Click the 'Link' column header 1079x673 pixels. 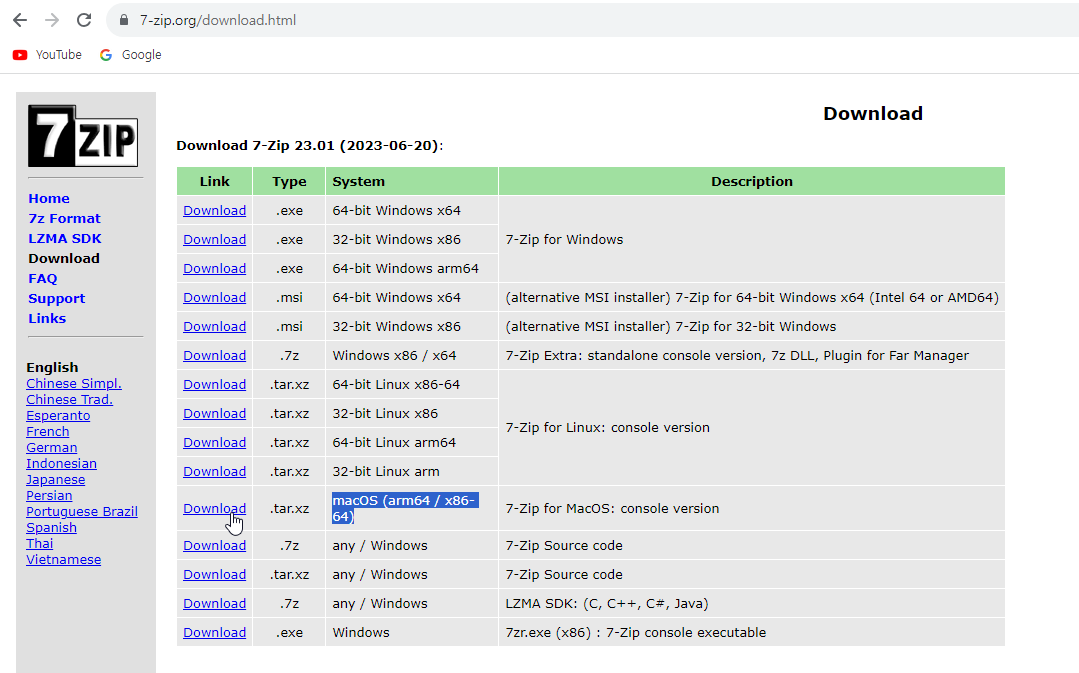click(x=215, y=181)
